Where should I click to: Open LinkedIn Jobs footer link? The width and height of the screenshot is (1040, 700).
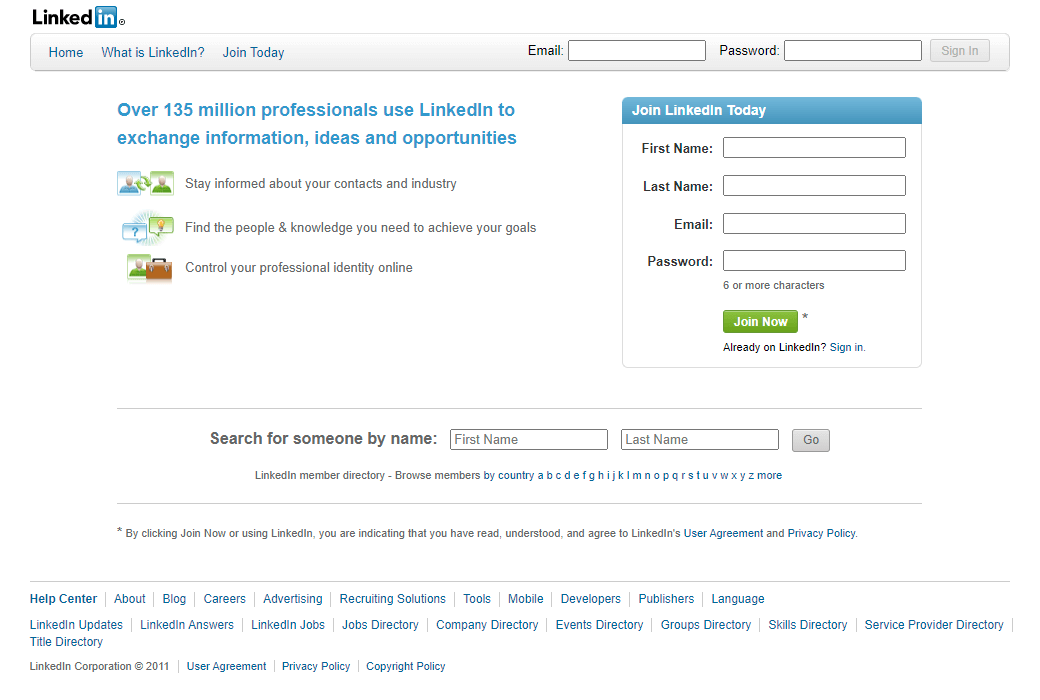pyautogui.click(x=288, y=624)
